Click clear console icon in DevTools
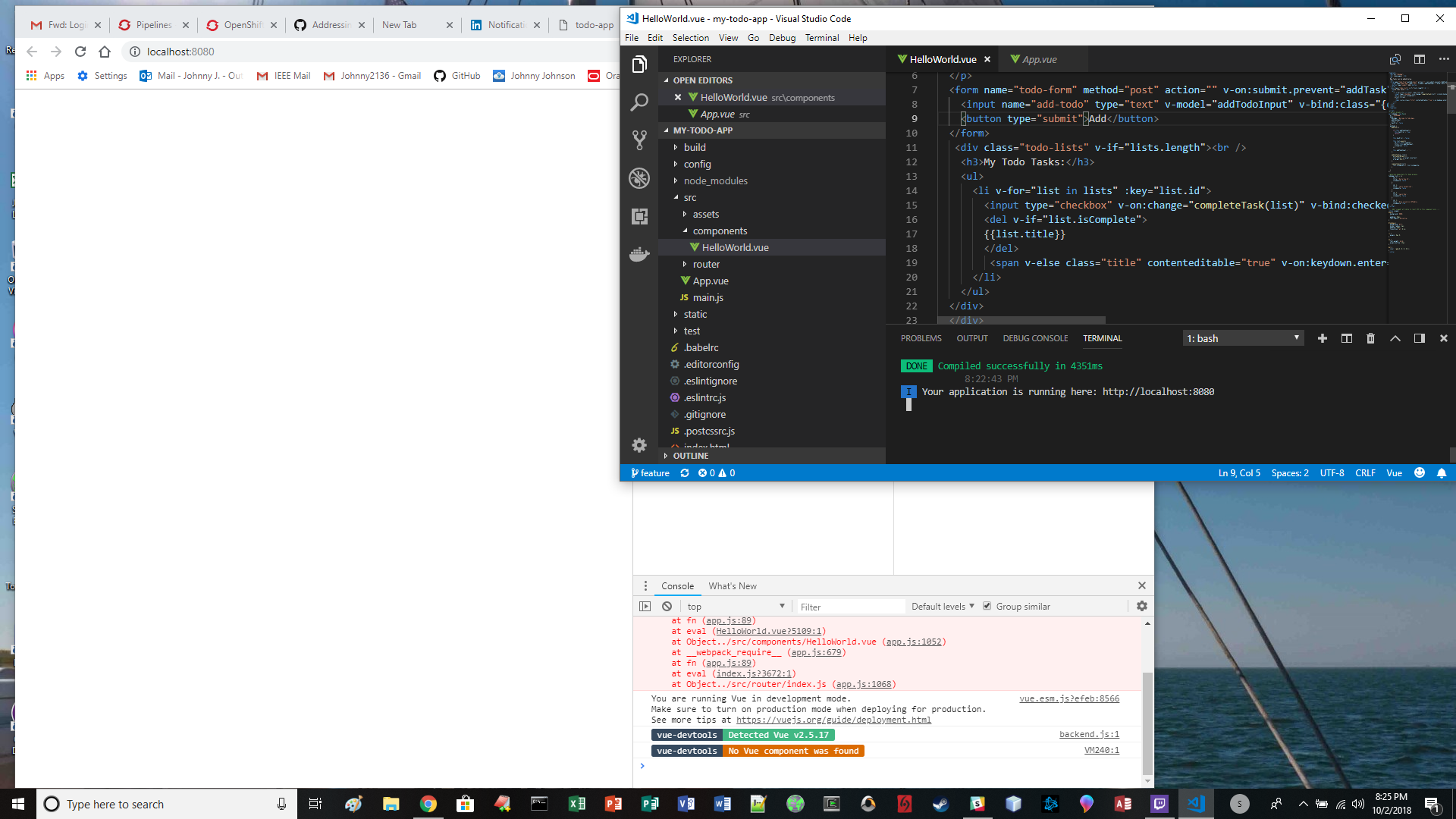 tap(667, 607)
